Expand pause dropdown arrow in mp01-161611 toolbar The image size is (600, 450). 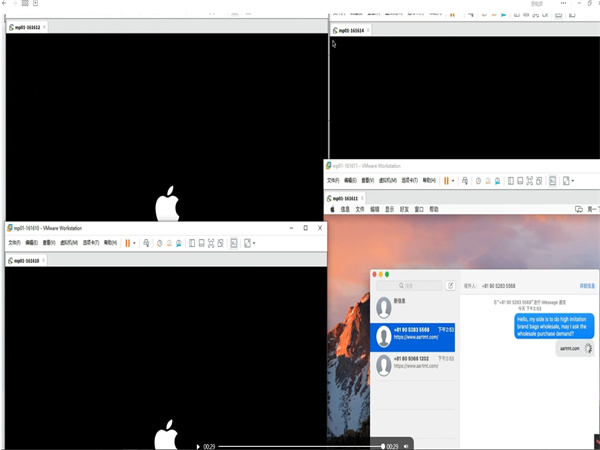454,181
